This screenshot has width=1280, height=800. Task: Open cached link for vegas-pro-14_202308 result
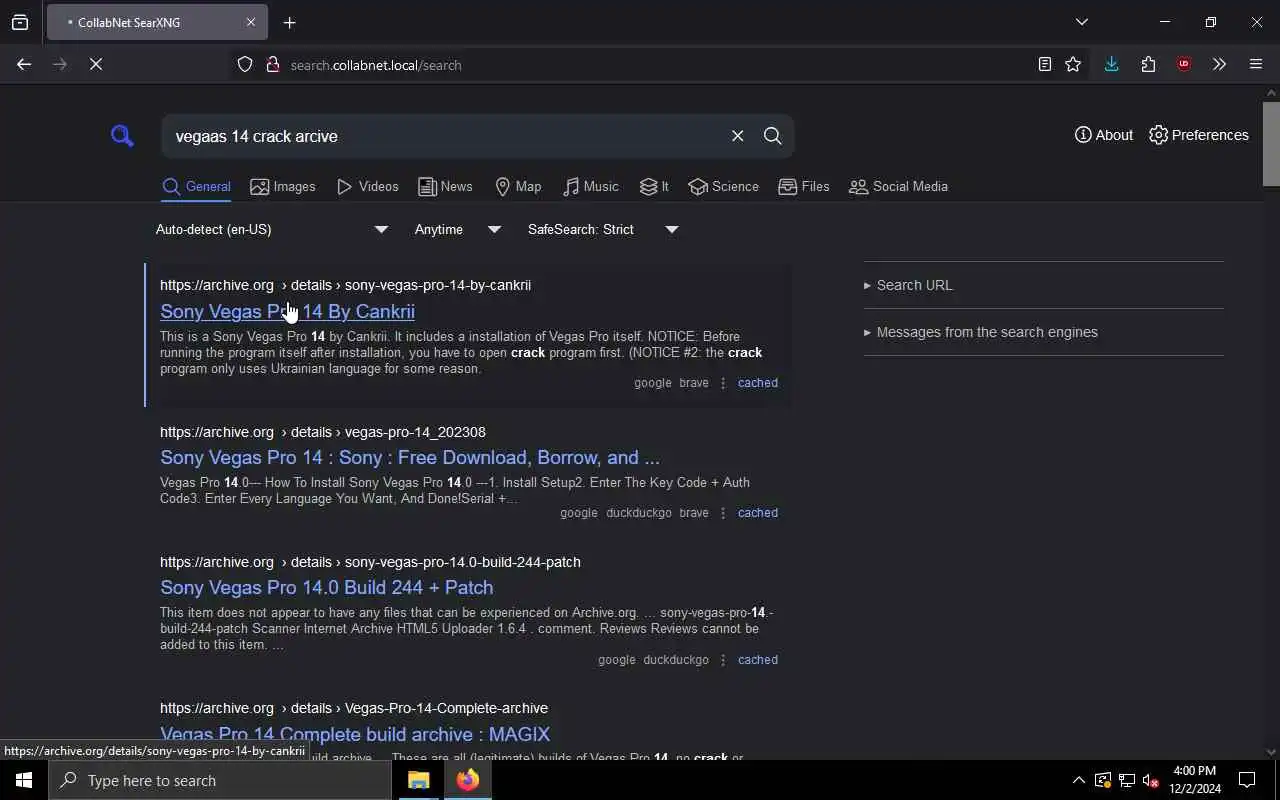tap(757, 513)
